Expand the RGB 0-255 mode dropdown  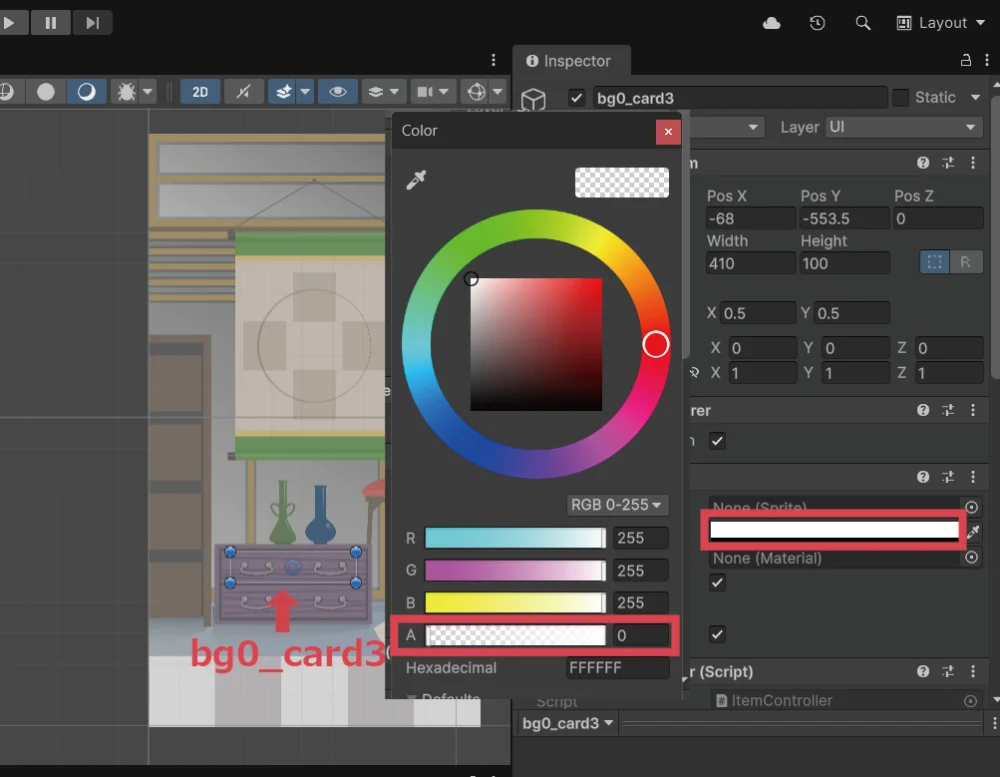point(618,505)
